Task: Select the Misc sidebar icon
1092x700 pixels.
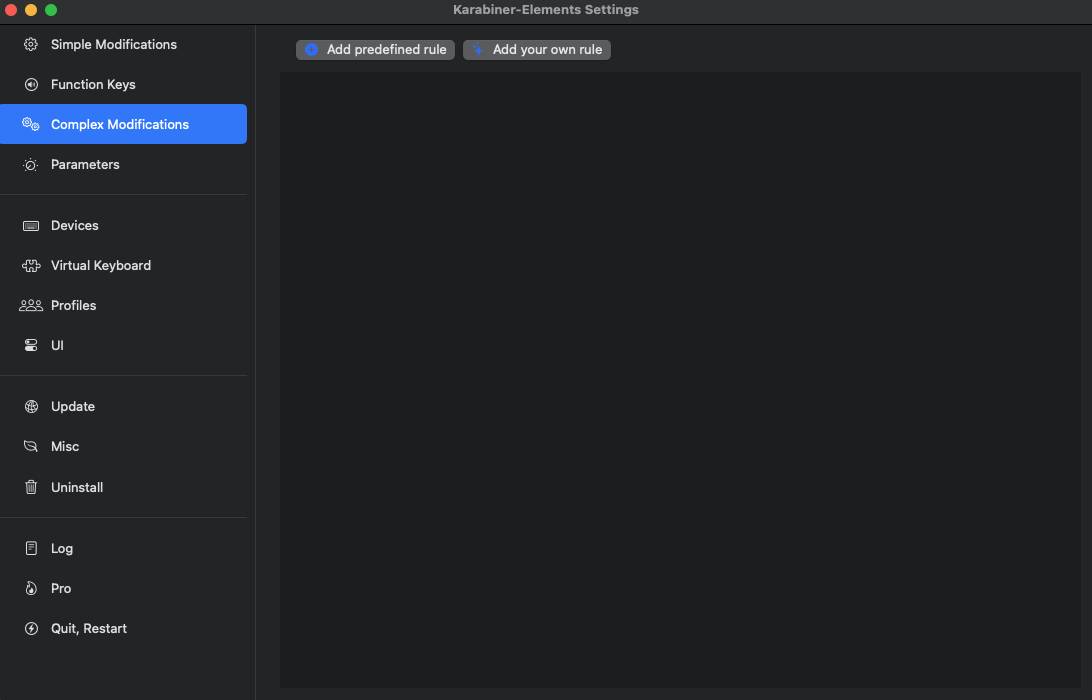Action: 31,446
